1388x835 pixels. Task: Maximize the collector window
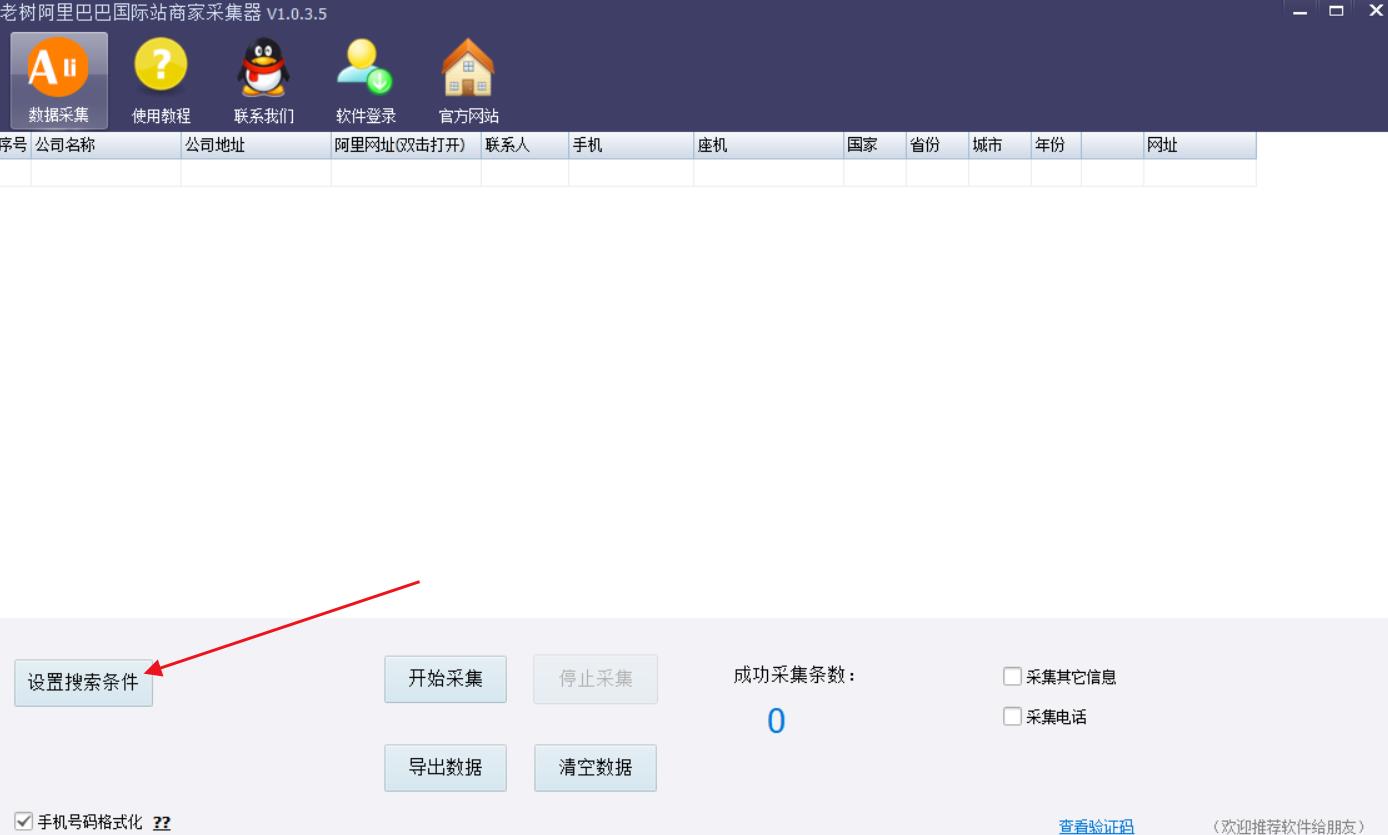coord(1335,13)
